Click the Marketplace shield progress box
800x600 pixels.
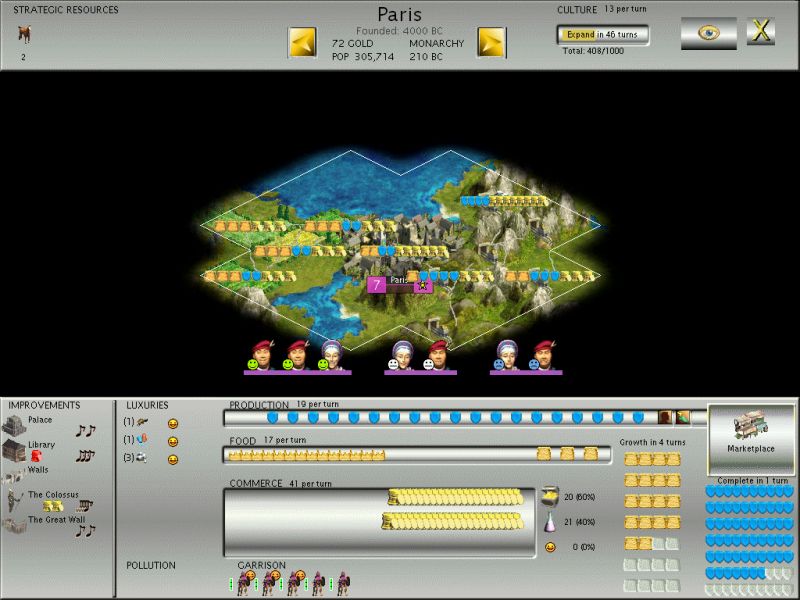tap(749, 541)
